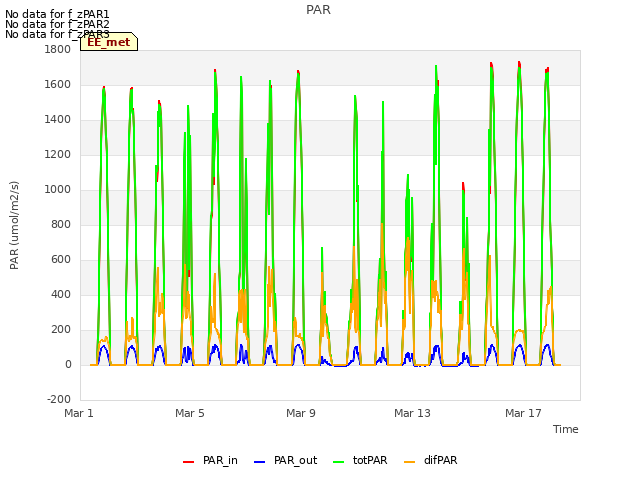The width and height of the screenshot is (640, 480).
Task: Click the 'No data for f_zPAR1' message
Action: pos(57,14)
